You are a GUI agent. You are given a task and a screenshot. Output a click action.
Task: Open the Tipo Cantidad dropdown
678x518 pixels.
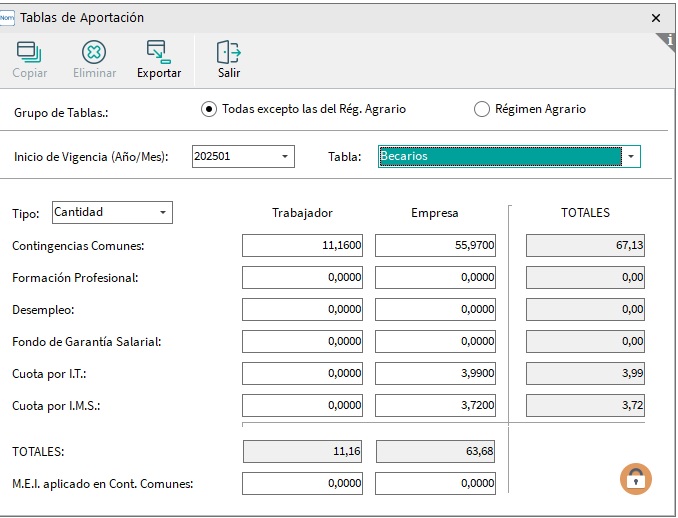pyautogui.click(x=163, y=212)
